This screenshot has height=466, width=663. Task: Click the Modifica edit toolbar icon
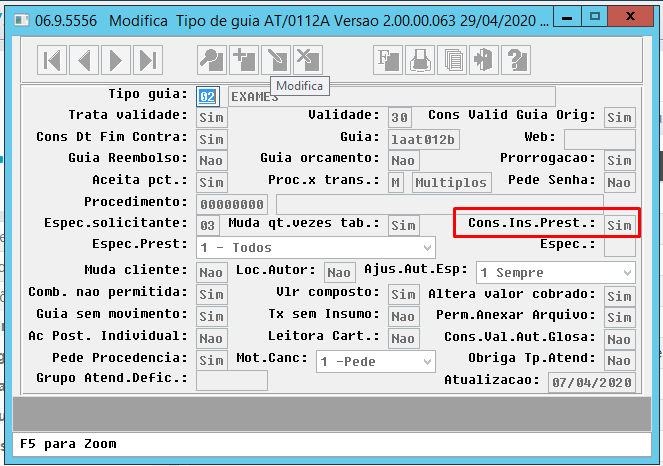click(276, 60)
